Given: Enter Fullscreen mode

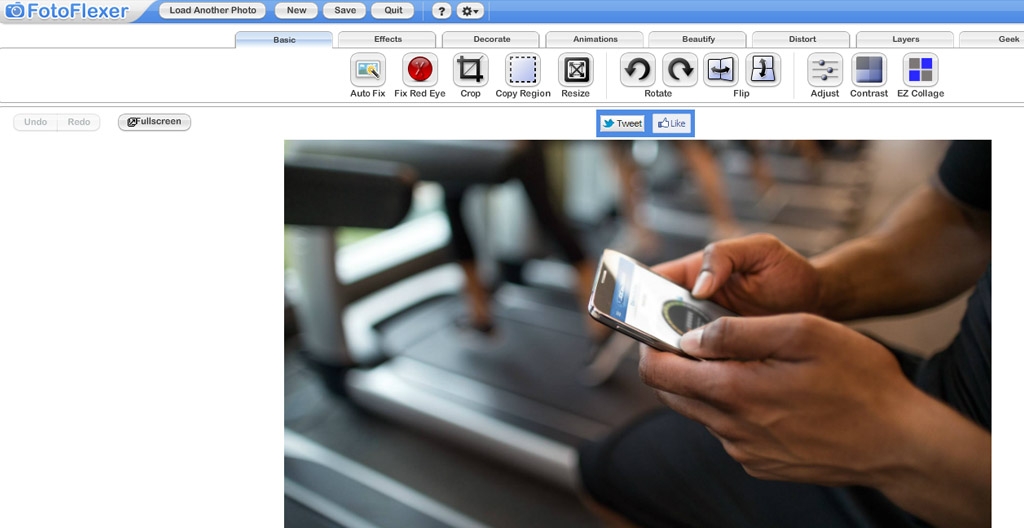Looking at the screenshot, I should pos(154,122).
